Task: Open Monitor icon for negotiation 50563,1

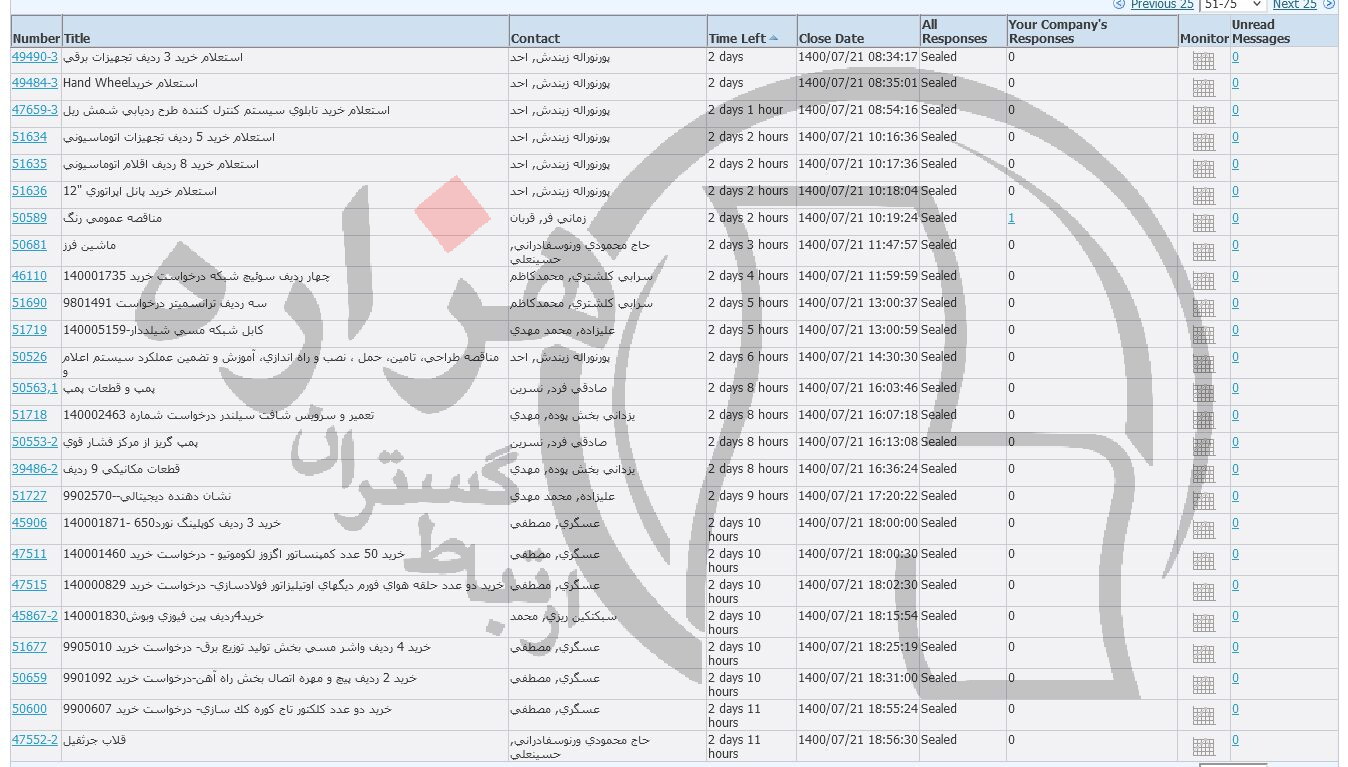Action: (x=1203, y=393)
